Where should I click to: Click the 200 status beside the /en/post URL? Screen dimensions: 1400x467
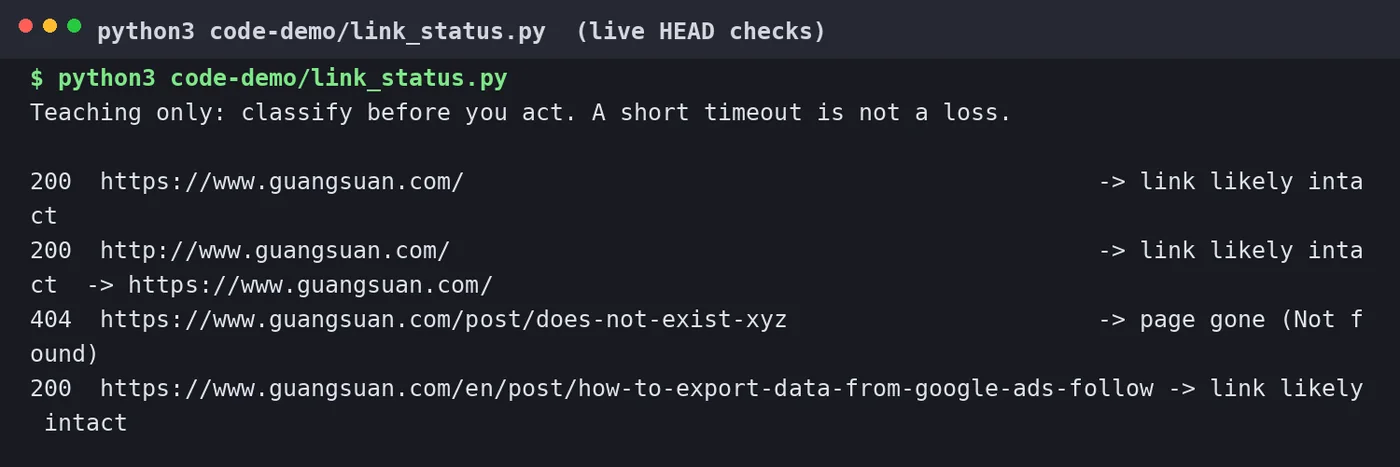[x=51, y=388]
